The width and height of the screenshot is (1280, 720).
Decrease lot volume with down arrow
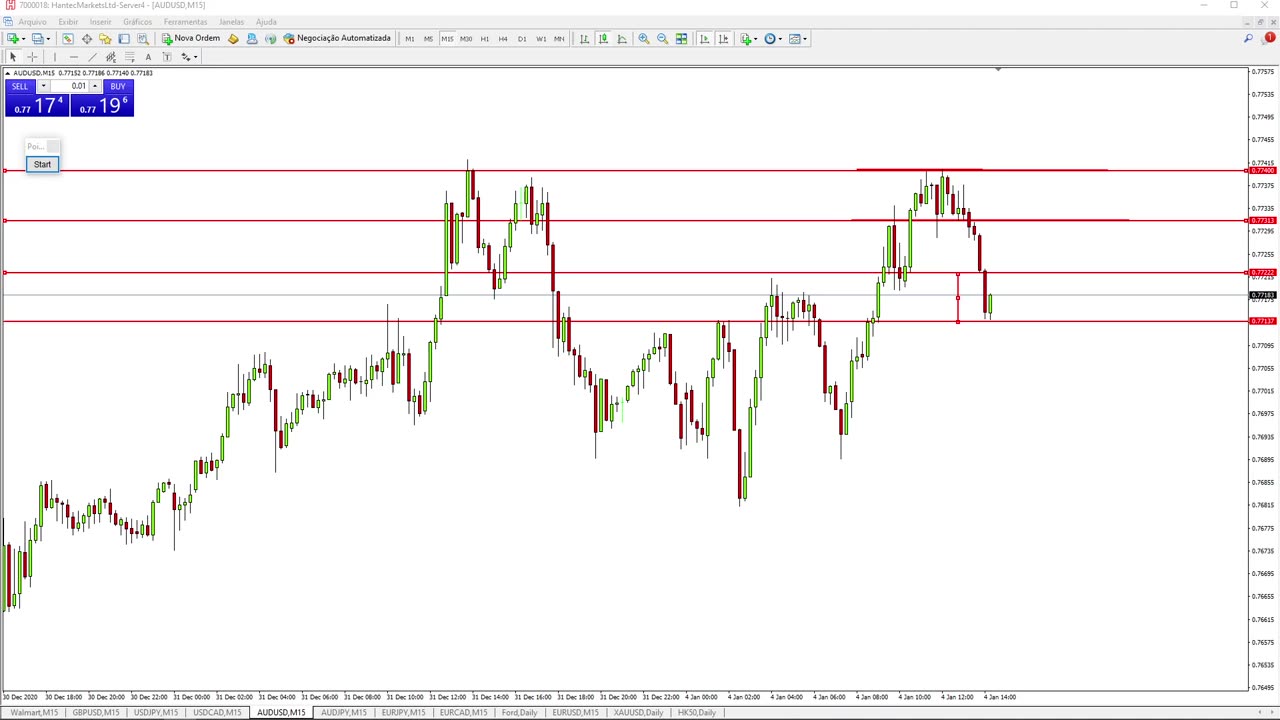tap(43, 86)
